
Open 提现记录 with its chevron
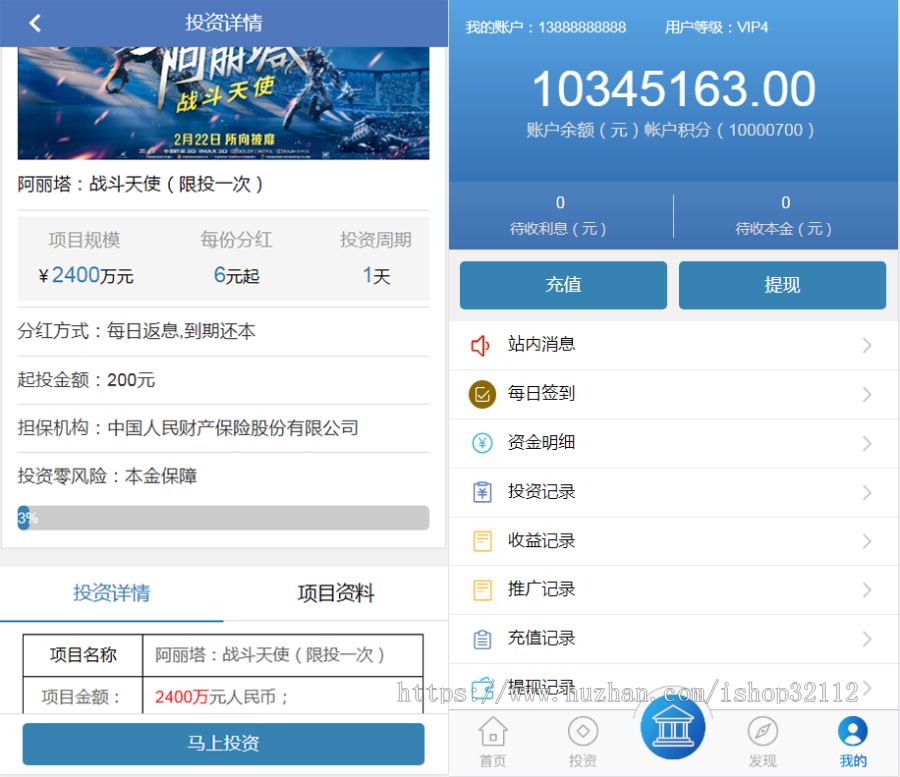point(866,687)
